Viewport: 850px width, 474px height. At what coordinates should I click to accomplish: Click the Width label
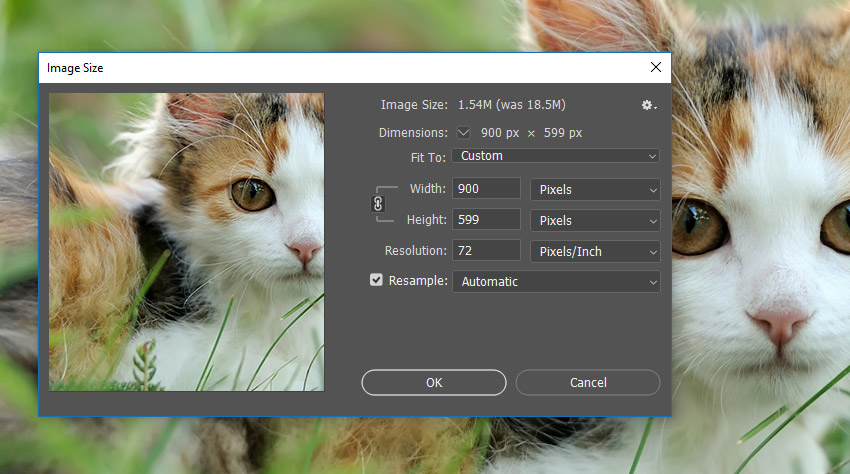pyautogui.click(x=427, y=189)
